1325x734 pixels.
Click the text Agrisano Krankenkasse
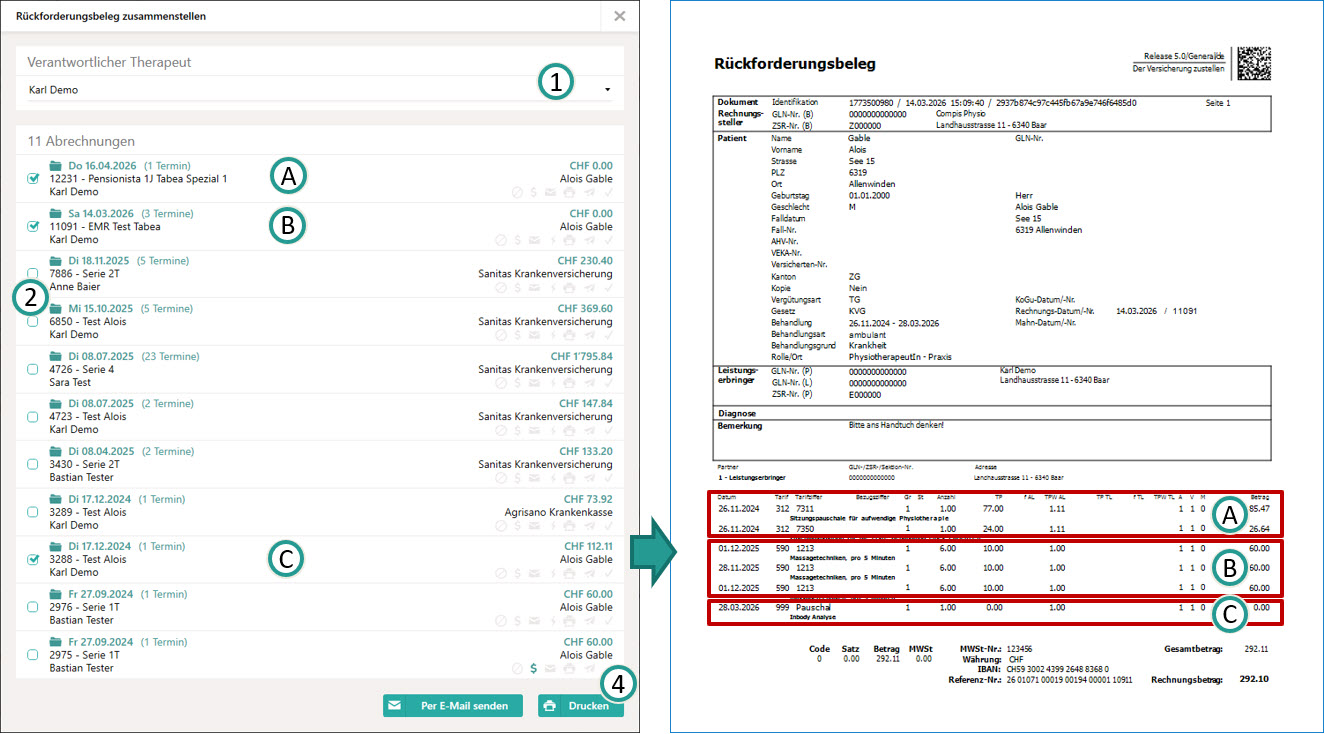[x=559, y=512]
